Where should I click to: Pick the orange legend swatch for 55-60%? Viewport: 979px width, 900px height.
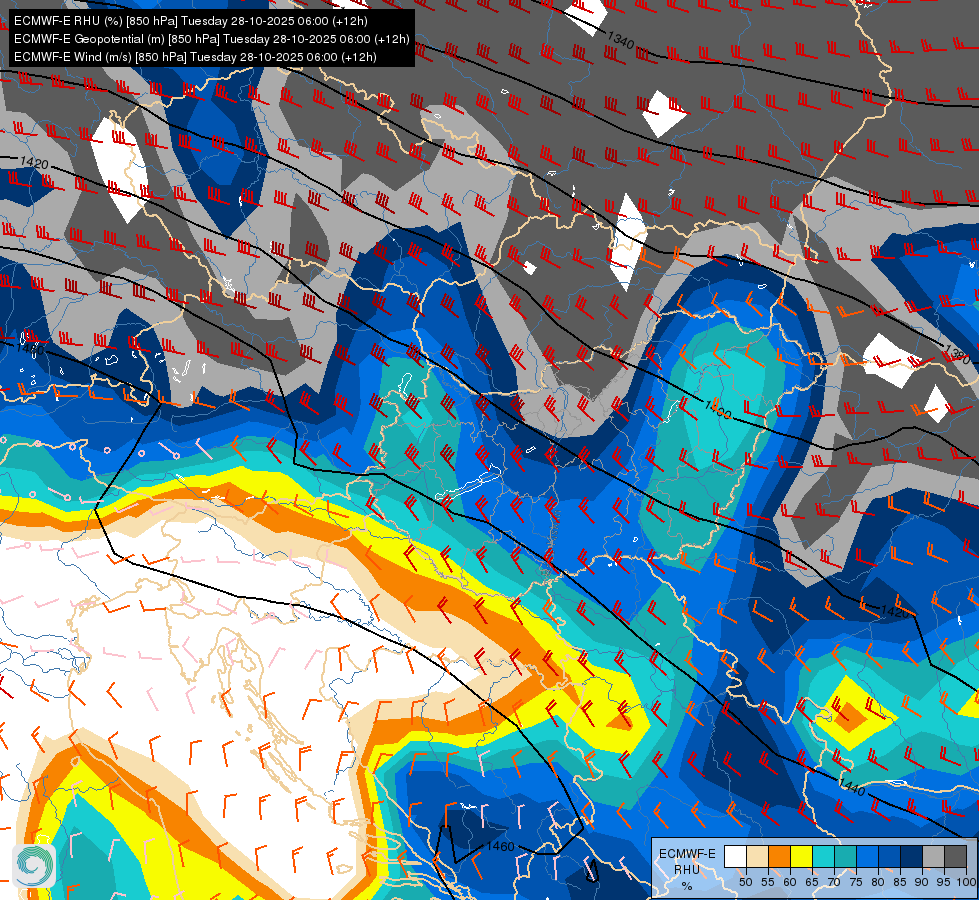pos(779,856)
